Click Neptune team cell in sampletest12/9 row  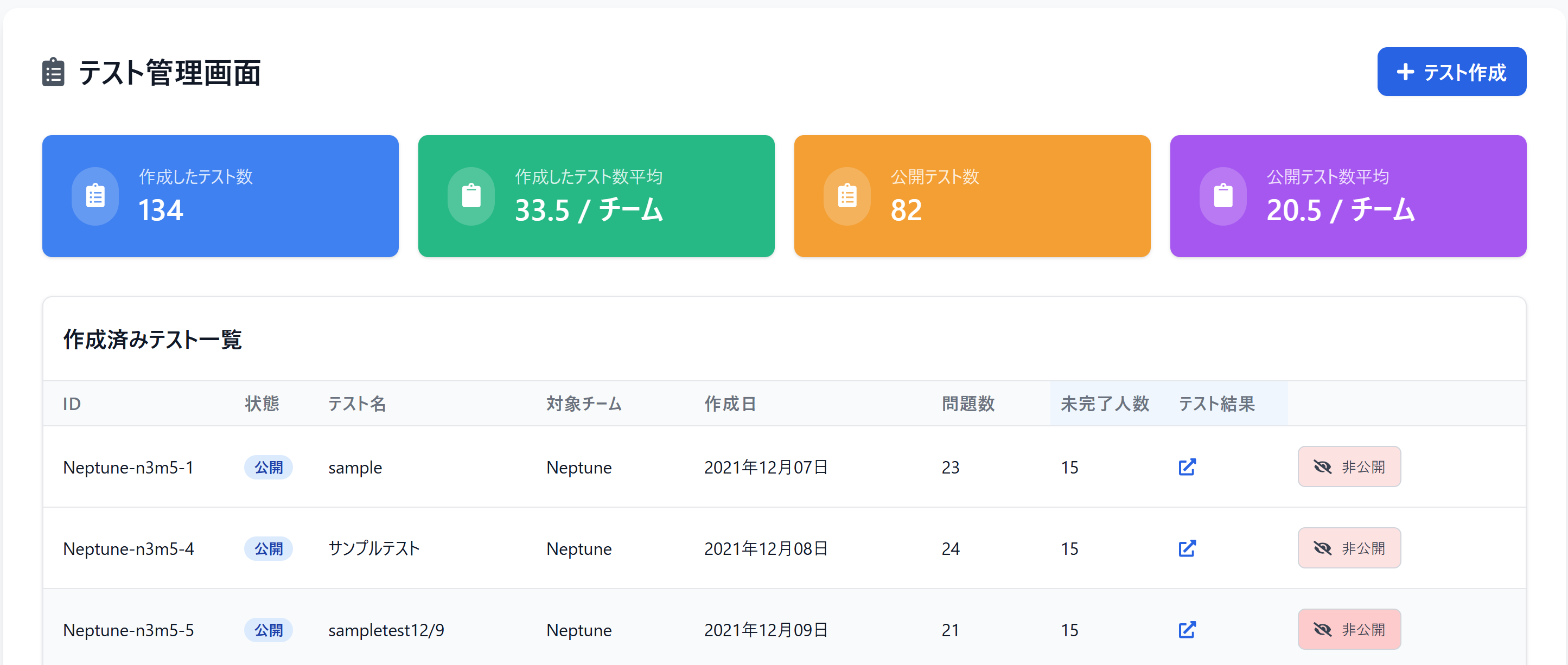point(579,630)
